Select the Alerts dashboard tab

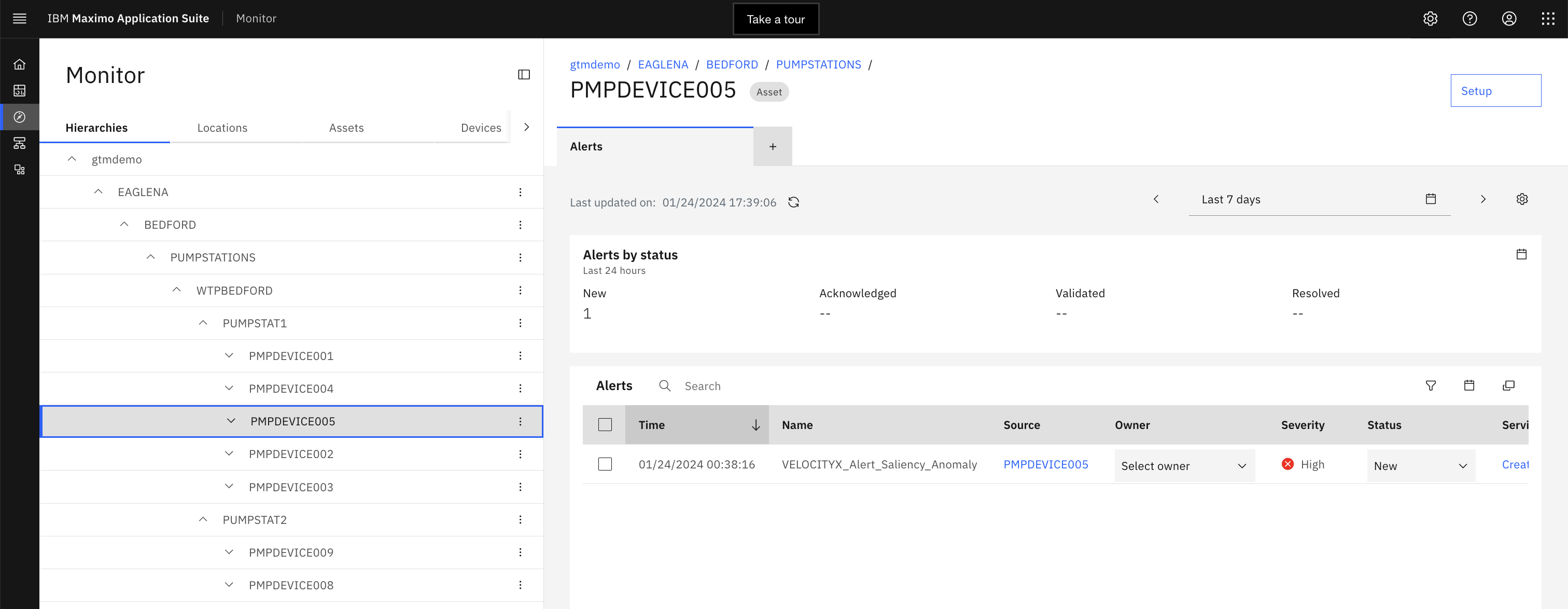coord(654,146)
